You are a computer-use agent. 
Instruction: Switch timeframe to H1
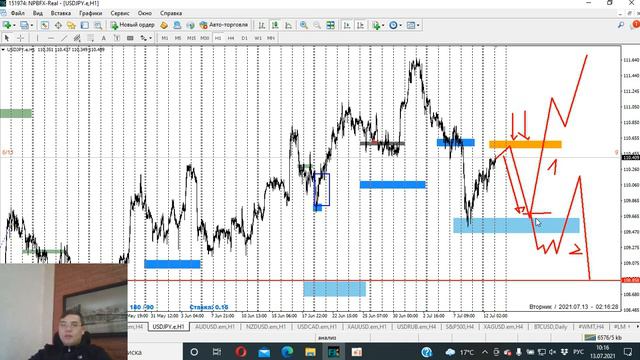[218, 38]
